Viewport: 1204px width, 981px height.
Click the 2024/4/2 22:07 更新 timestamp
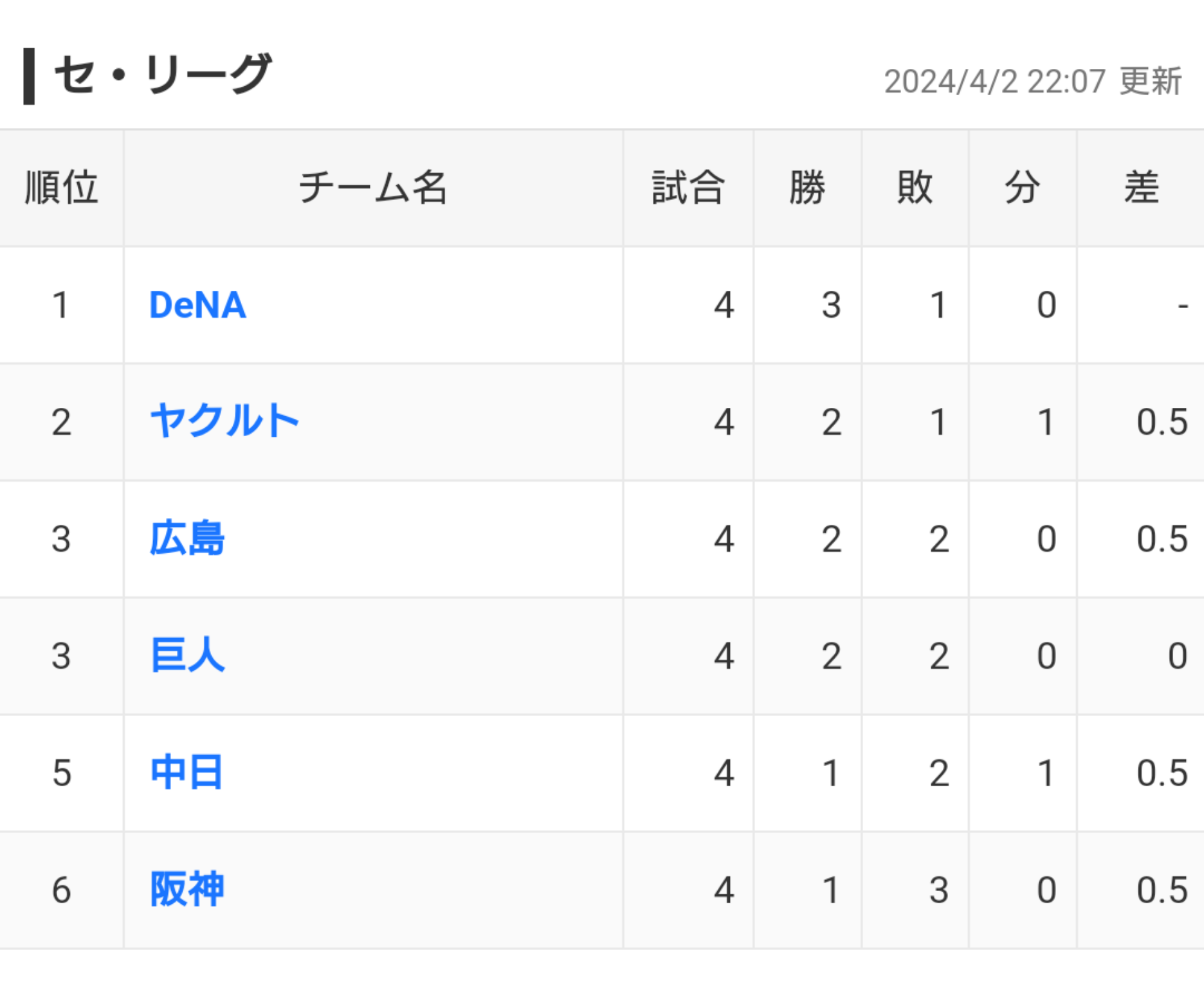point(1032,82)
